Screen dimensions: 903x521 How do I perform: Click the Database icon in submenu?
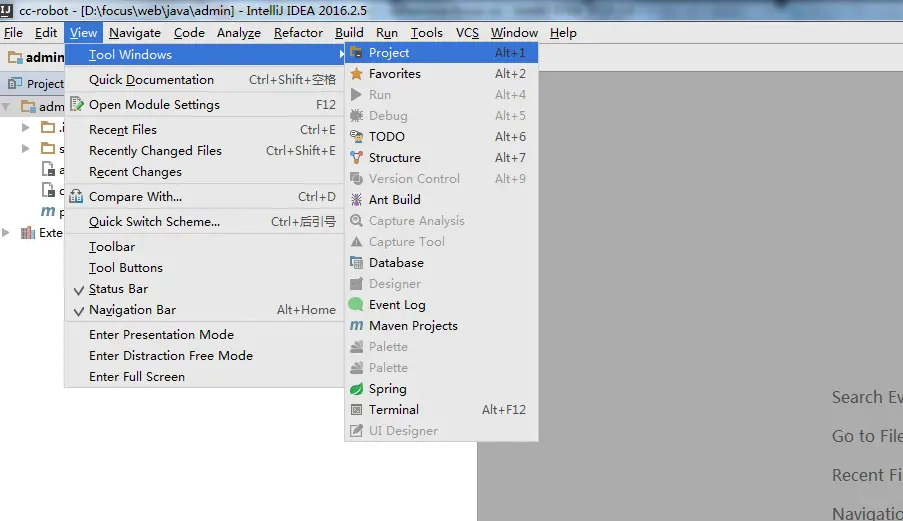(x=356, y=263)
